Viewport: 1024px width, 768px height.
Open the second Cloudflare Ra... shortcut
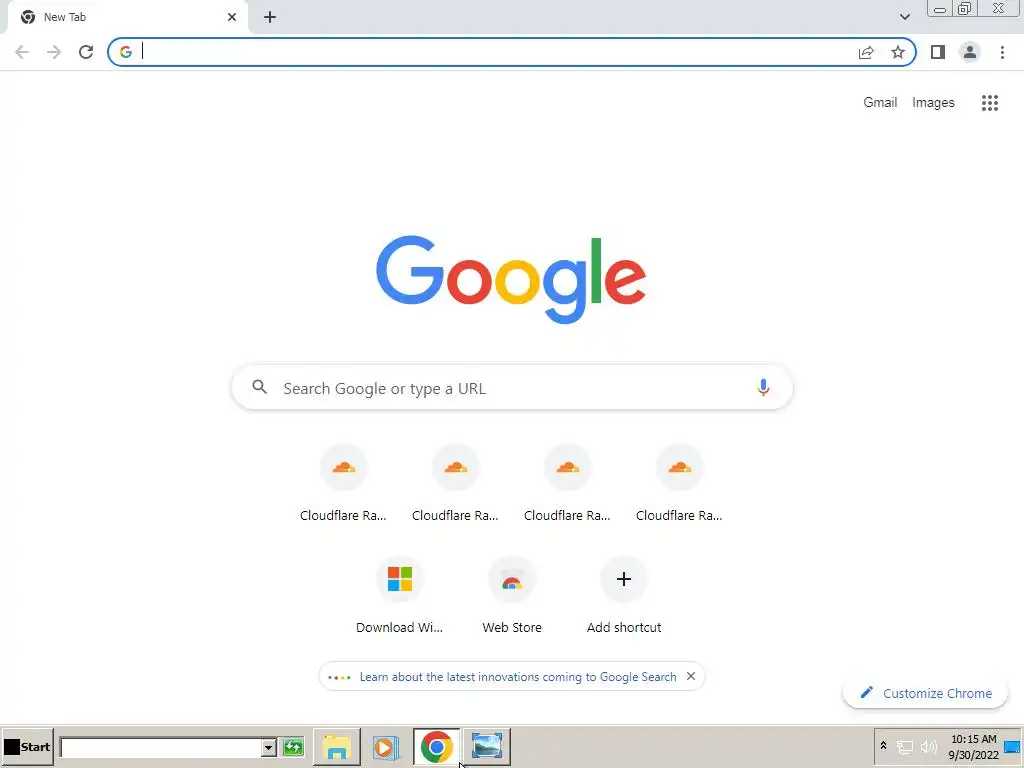point(455,483)
